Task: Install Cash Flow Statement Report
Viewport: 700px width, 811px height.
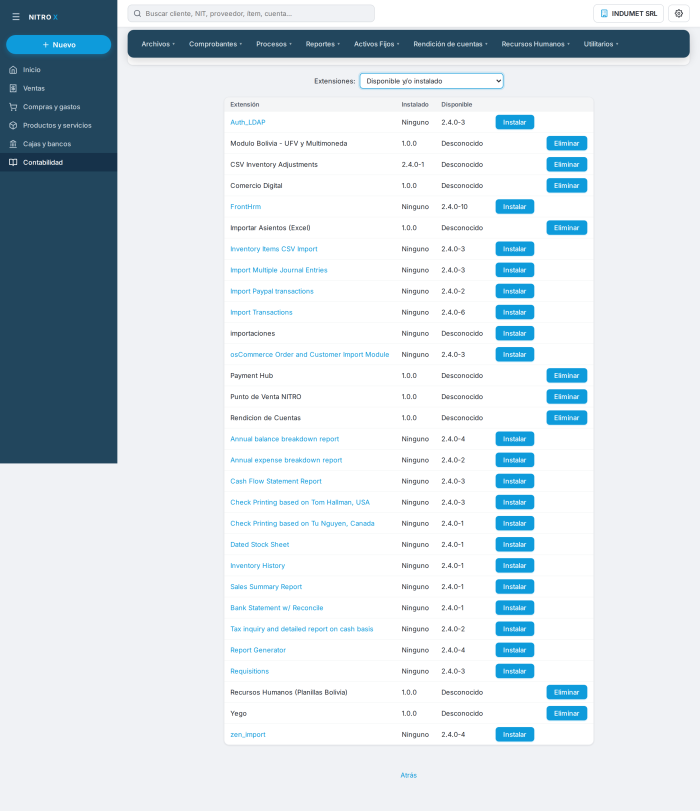Action: (514, 482)
